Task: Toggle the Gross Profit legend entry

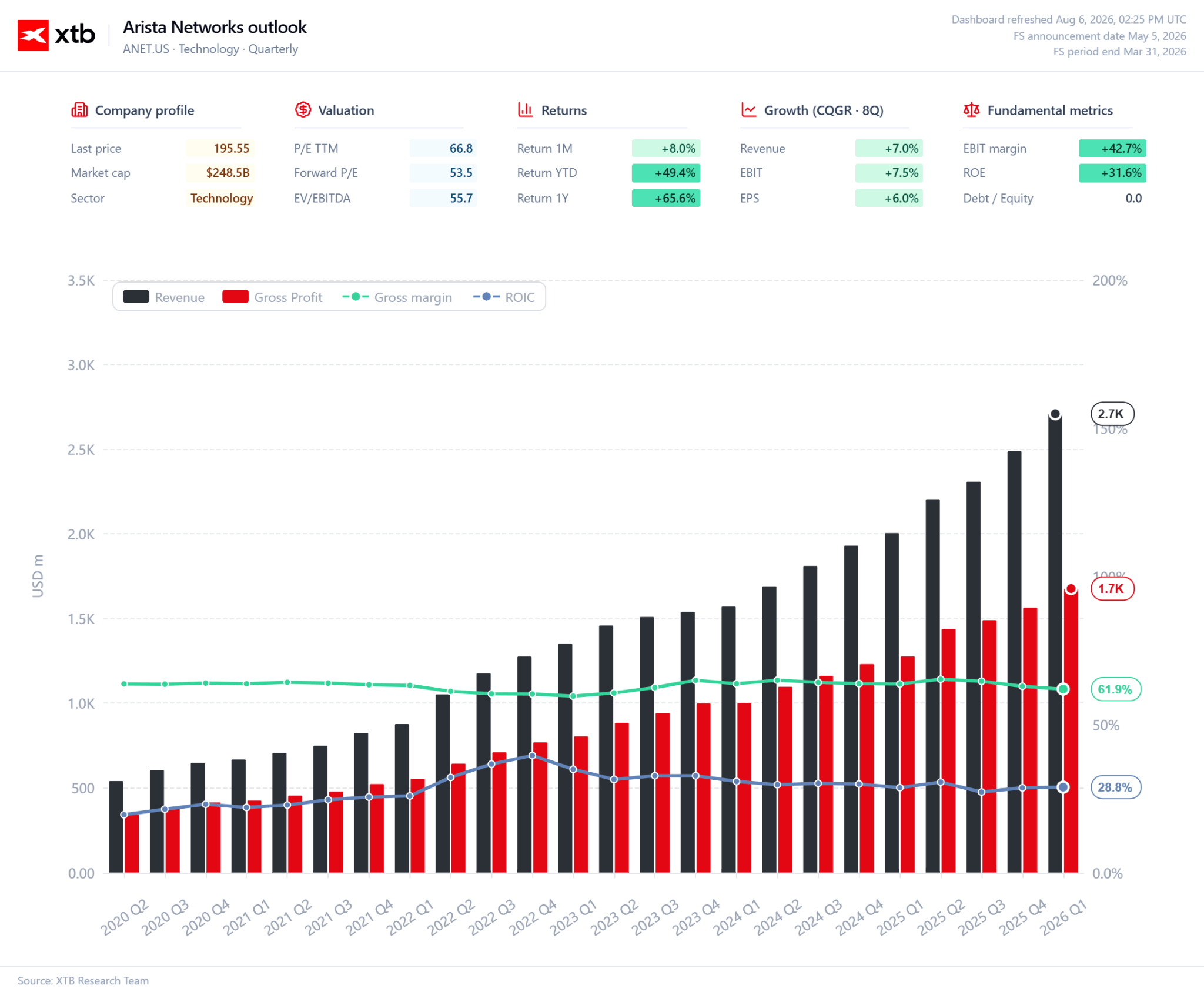Action: pyautogui.click(x=272, y=297)
